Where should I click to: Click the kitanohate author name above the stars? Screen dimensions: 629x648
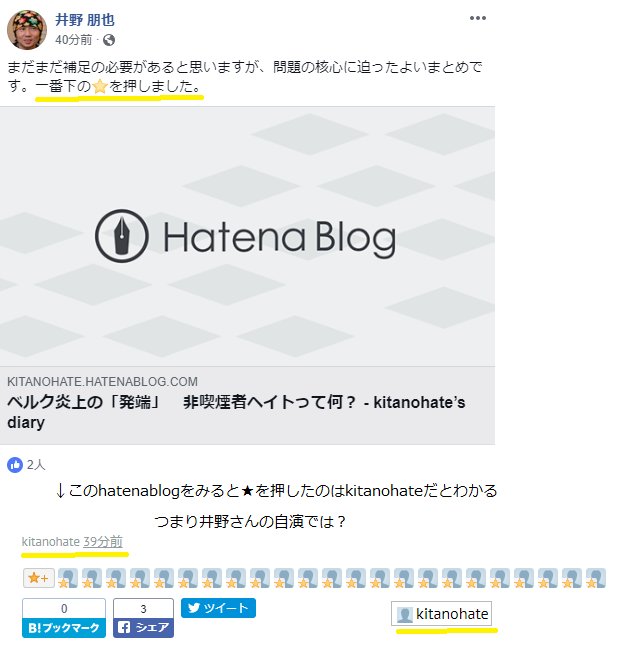[x=50, y=541]
